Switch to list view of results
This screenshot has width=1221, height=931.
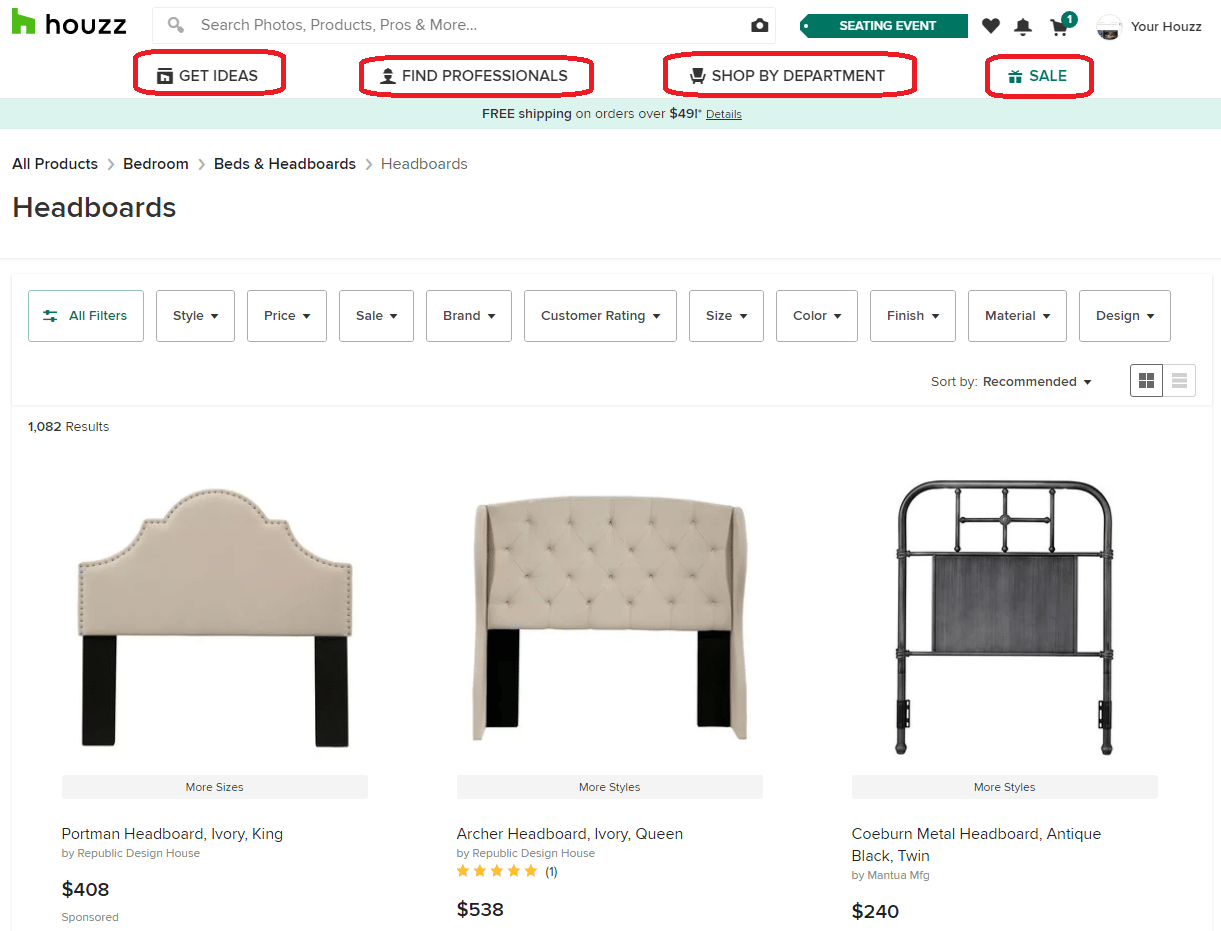pyautogui.click(x=1179, y=381)
